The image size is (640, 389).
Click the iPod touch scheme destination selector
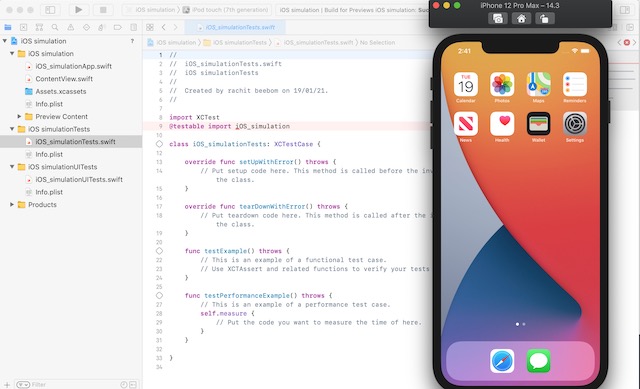click(225, 9)
